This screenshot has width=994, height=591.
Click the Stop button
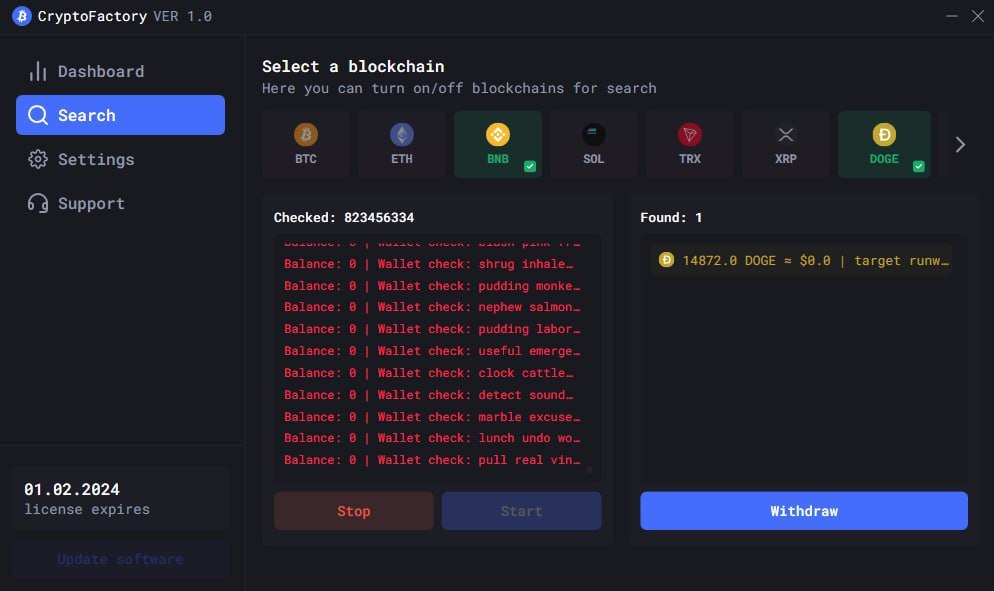tap(354, 510)
